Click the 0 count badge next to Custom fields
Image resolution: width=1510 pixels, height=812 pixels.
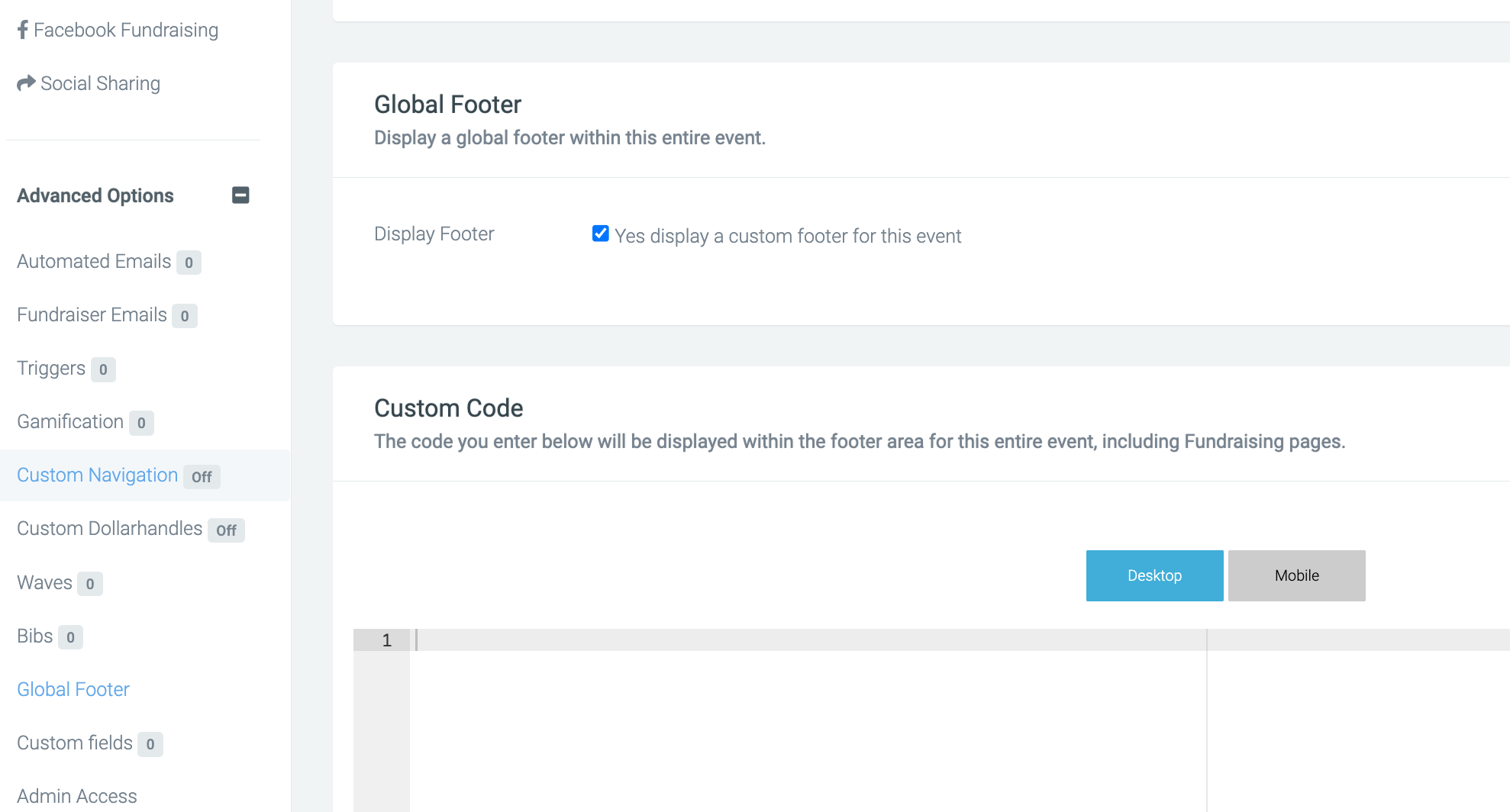150,744
